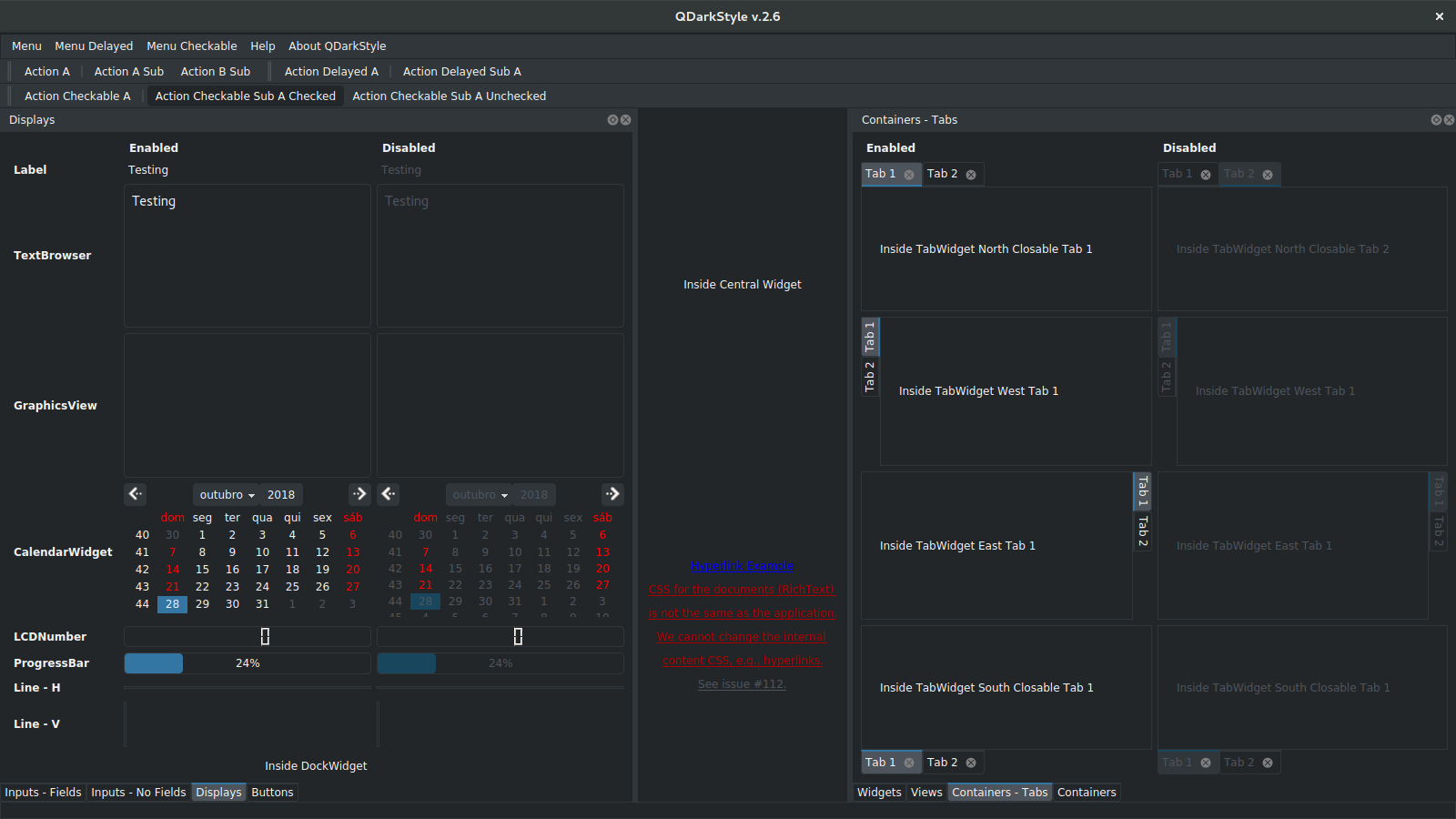Select Tab 2 in enabled East tab widget
Viewport: 1456px width, 819px height.
pos(1142,531)
